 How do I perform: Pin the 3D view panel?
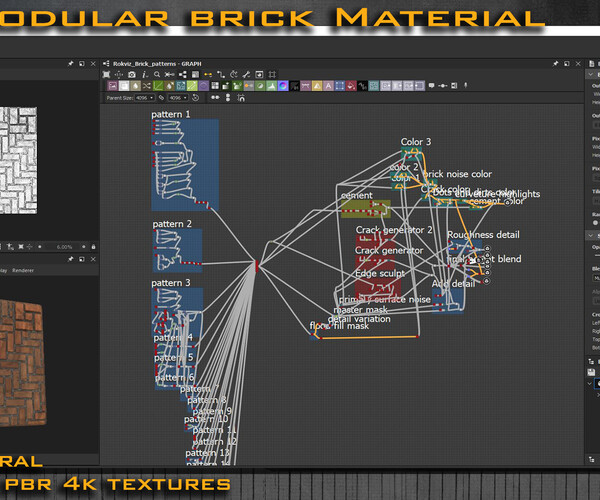pyautogui.click(x=70, y=259)
